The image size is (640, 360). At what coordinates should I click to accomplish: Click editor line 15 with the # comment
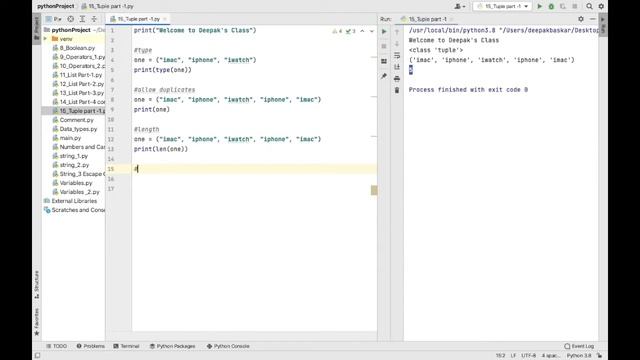tap(254, 169)
